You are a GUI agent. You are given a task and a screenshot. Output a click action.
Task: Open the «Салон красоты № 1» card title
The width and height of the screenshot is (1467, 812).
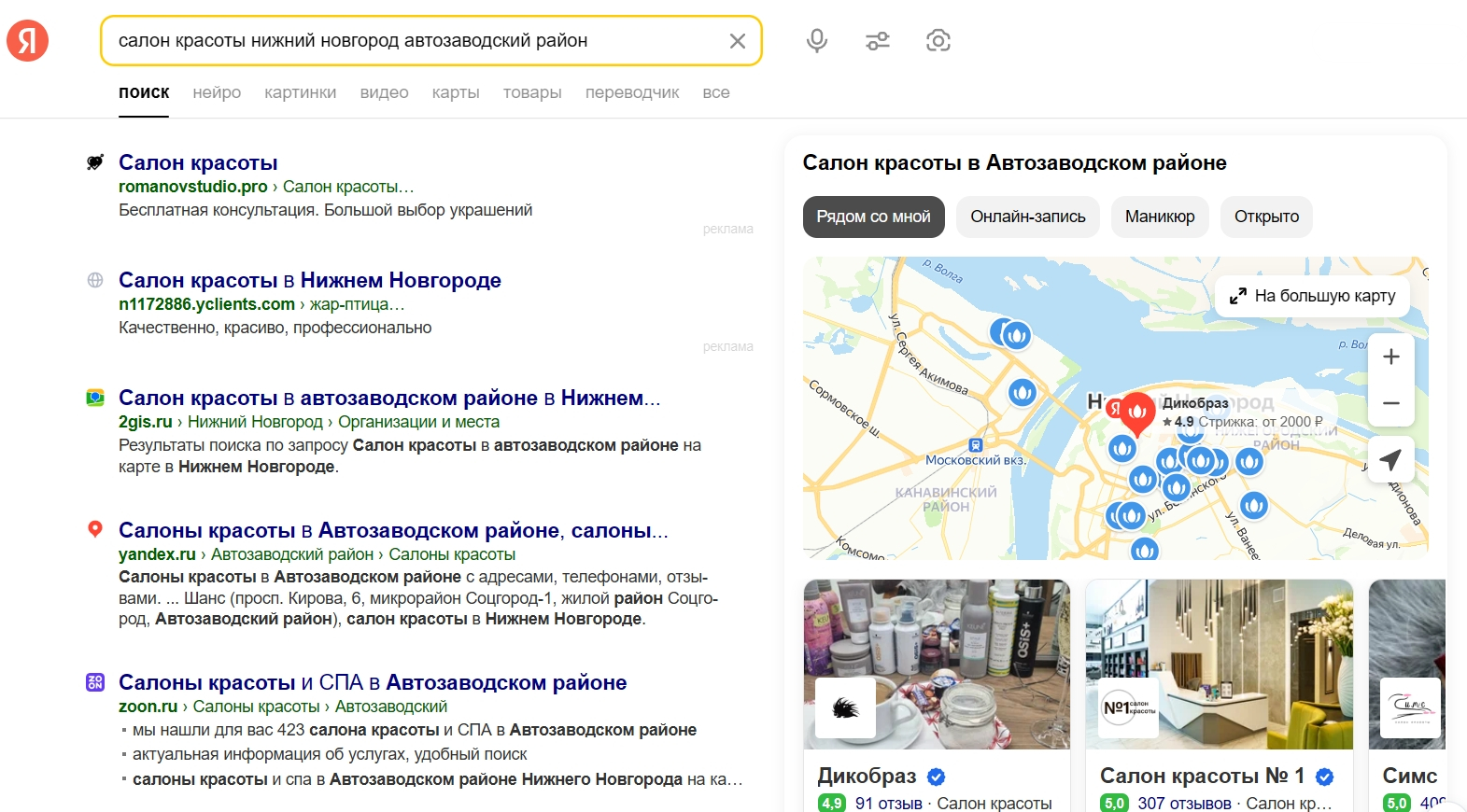(x=1202, y=776)
